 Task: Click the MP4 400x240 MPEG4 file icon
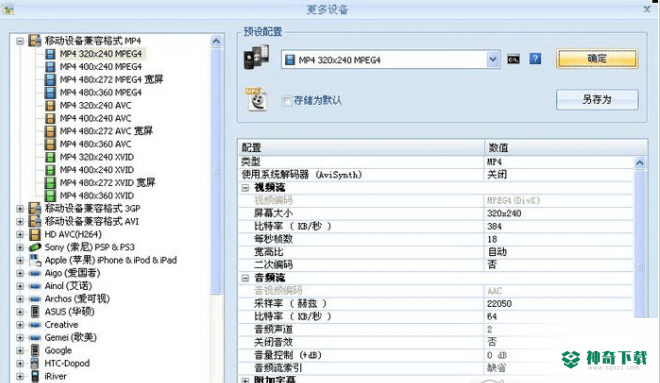click(50, 67)
